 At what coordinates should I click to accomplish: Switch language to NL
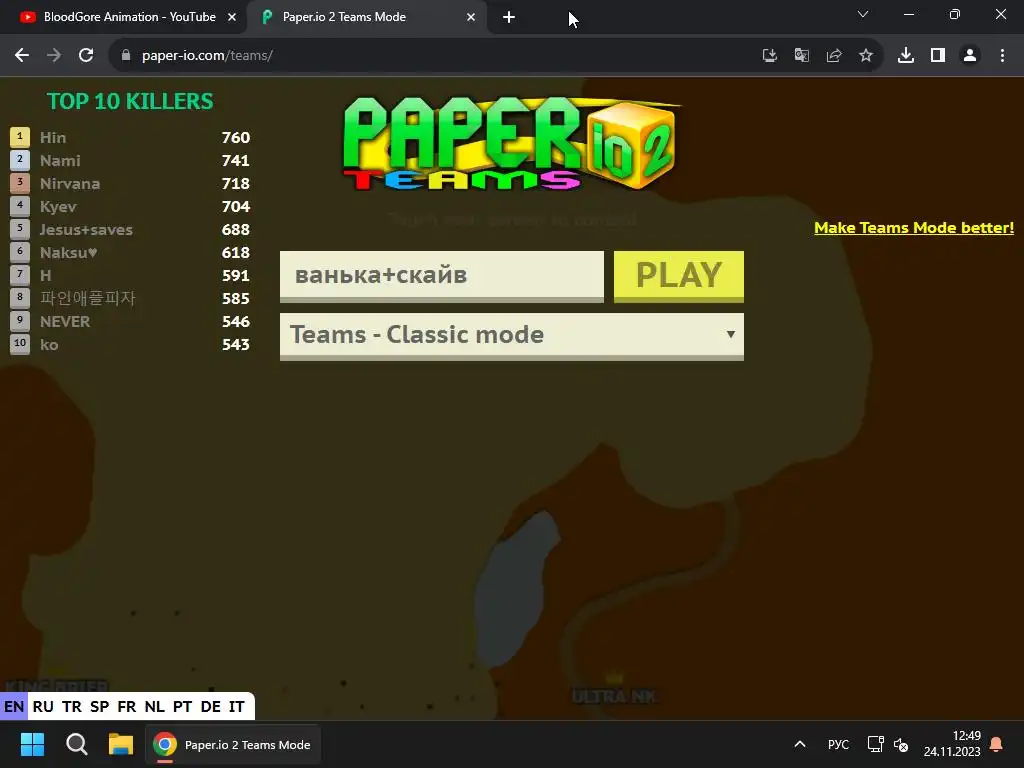[x=155, y=707]
